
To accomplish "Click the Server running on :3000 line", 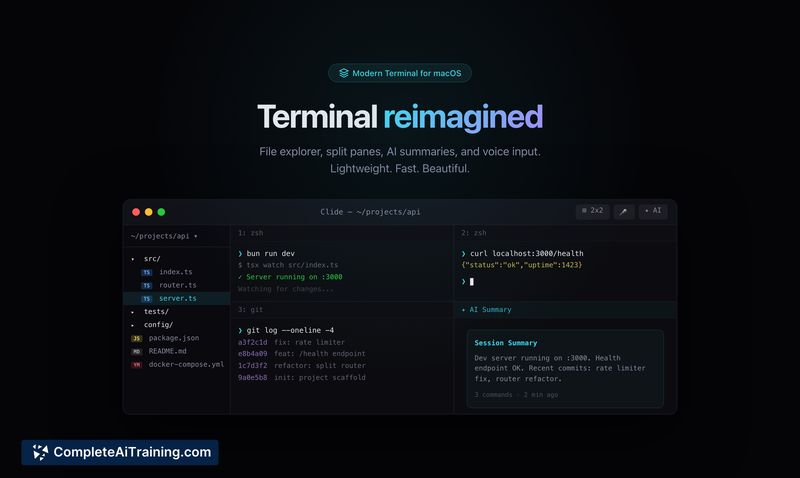I will [290, 277].
